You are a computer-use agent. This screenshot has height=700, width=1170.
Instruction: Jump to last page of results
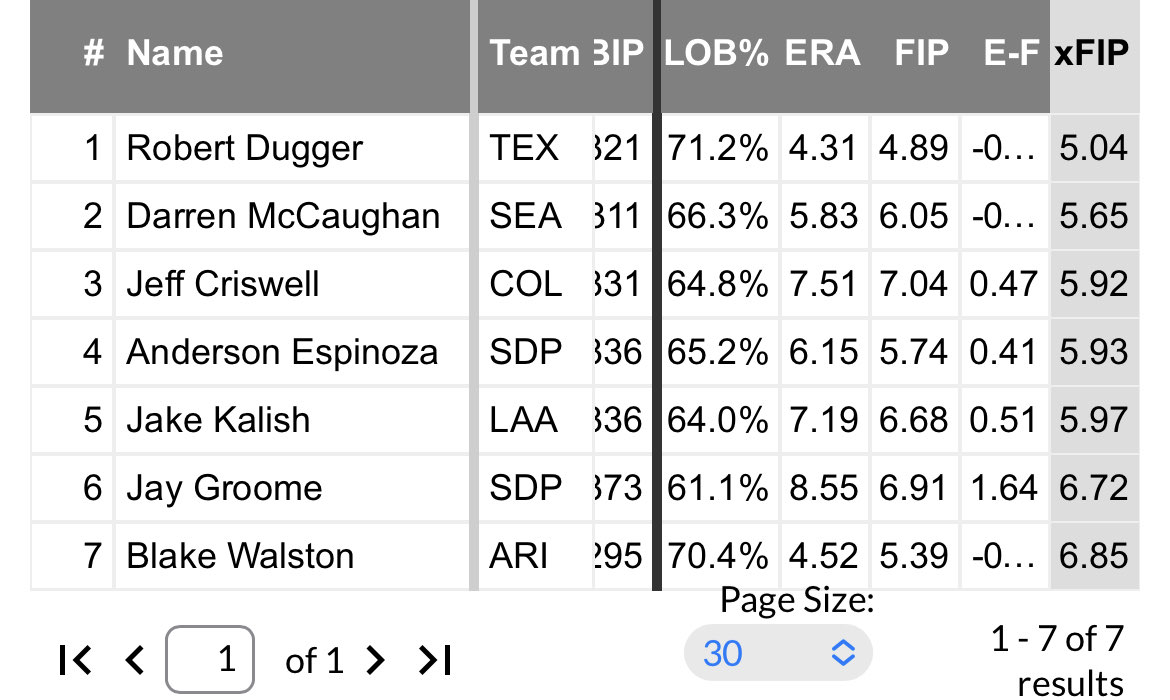435,660
